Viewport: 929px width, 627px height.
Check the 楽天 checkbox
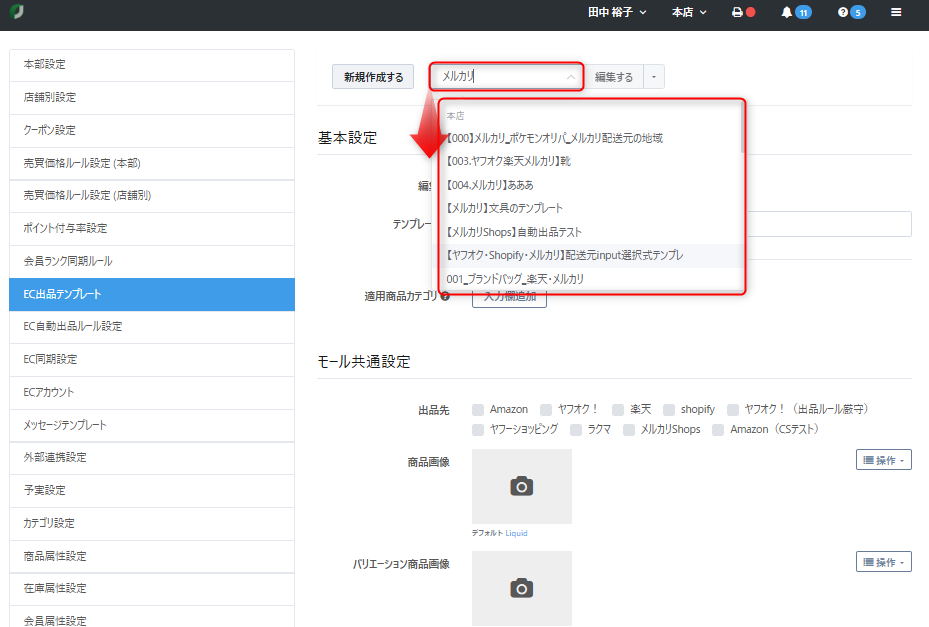click(618, 410)
